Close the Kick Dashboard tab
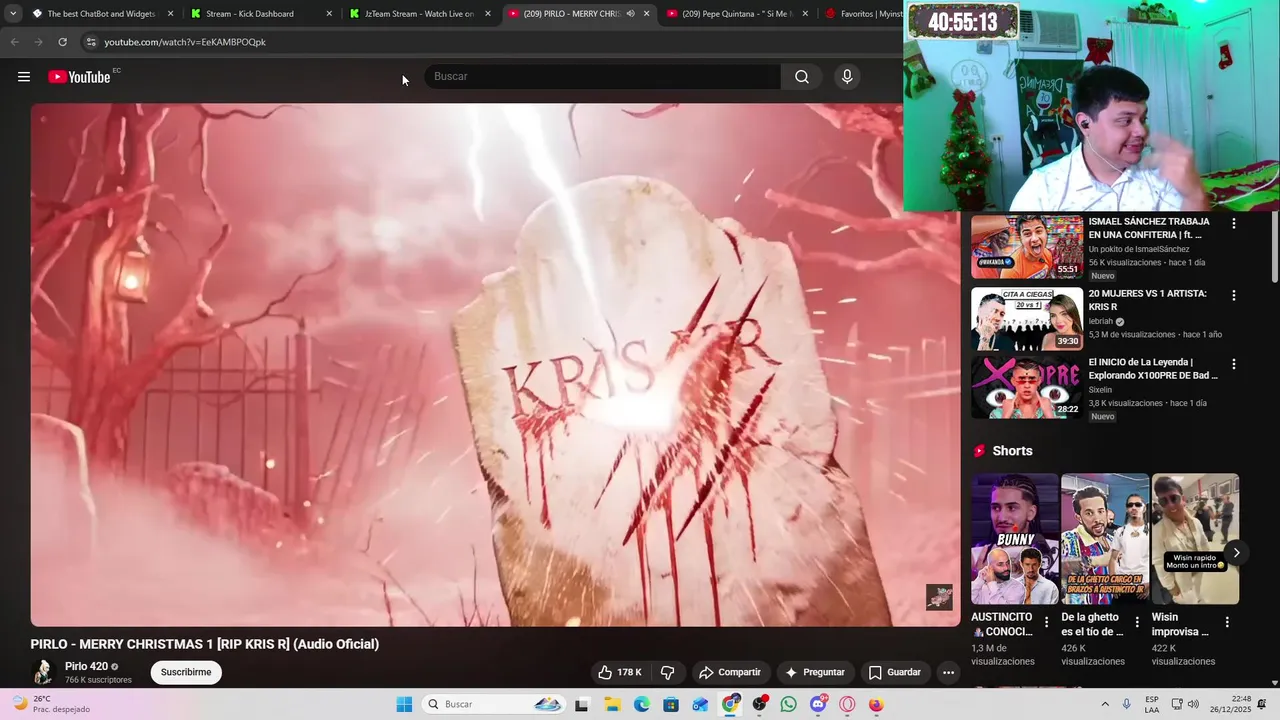 [x=329, y=14]
